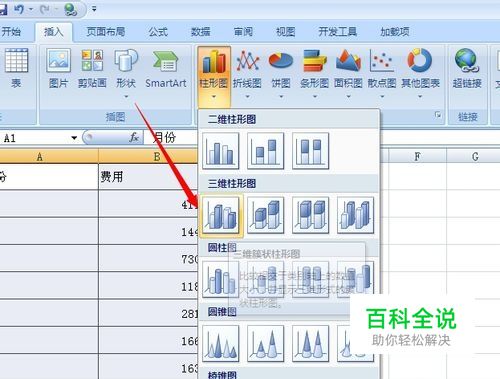Choose clustered cylinder chart thumbnail
500x379 pixels.
[221, 279]
